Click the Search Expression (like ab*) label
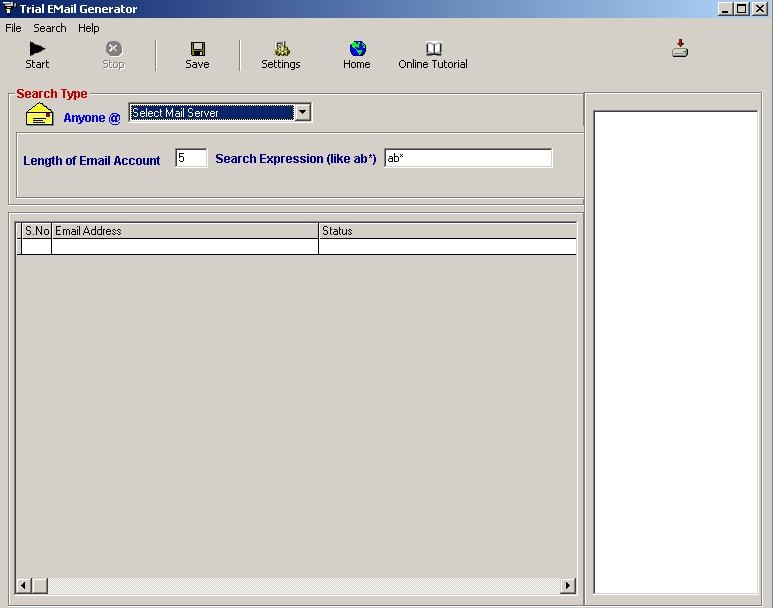This screenshot has width=773, height=608. (x=296, y=159)
